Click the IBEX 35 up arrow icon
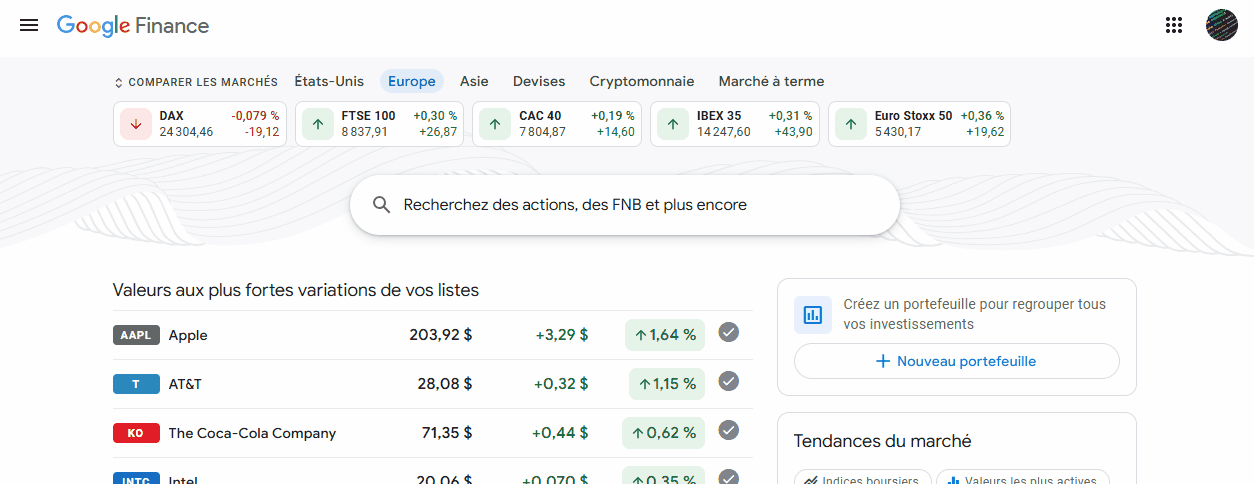The image size is (1254, 484). [x=673, y=124]
